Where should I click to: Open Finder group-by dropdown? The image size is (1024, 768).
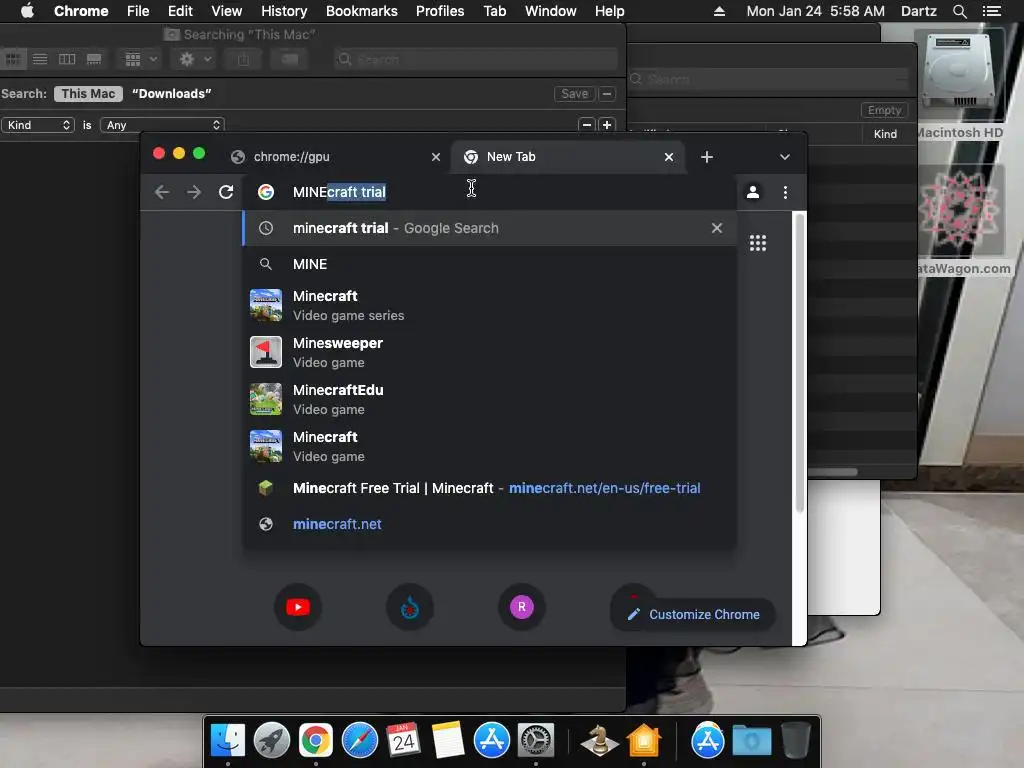pyautogui.click(x=140, y=59)
